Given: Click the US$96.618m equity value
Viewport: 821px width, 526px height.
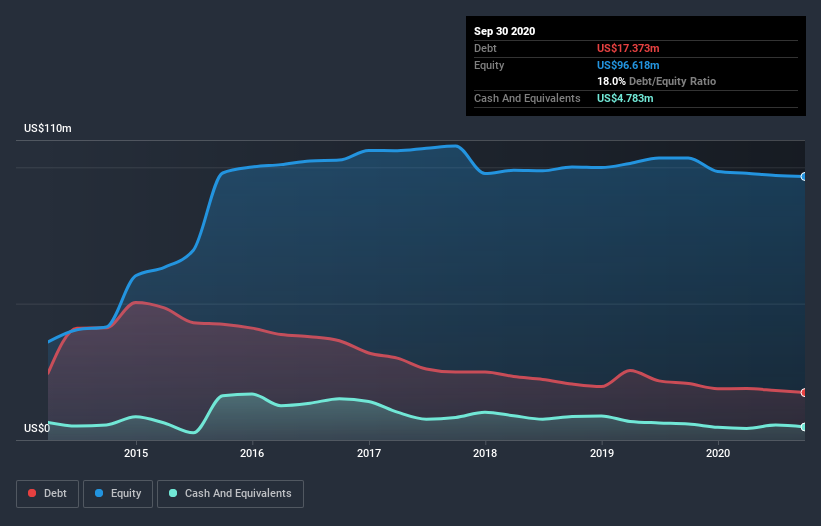Looking at the screenshot, I should click(x=628, y=65).
